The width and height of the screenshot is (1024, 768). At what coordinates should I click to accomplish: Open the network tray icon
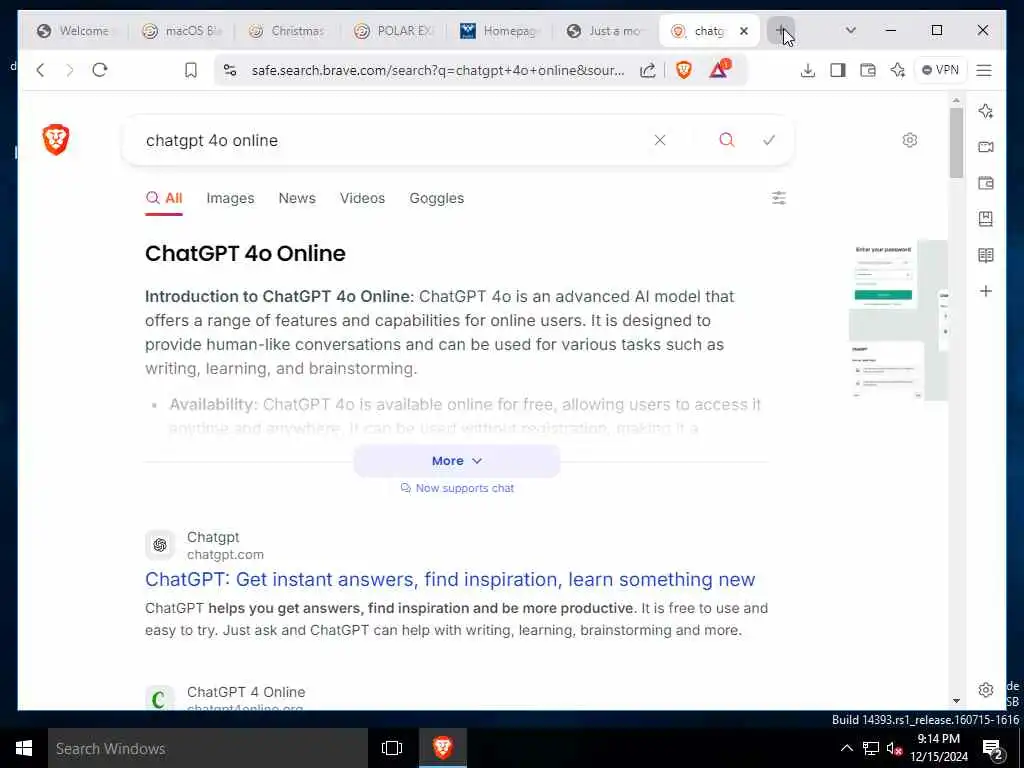point(871,748)
